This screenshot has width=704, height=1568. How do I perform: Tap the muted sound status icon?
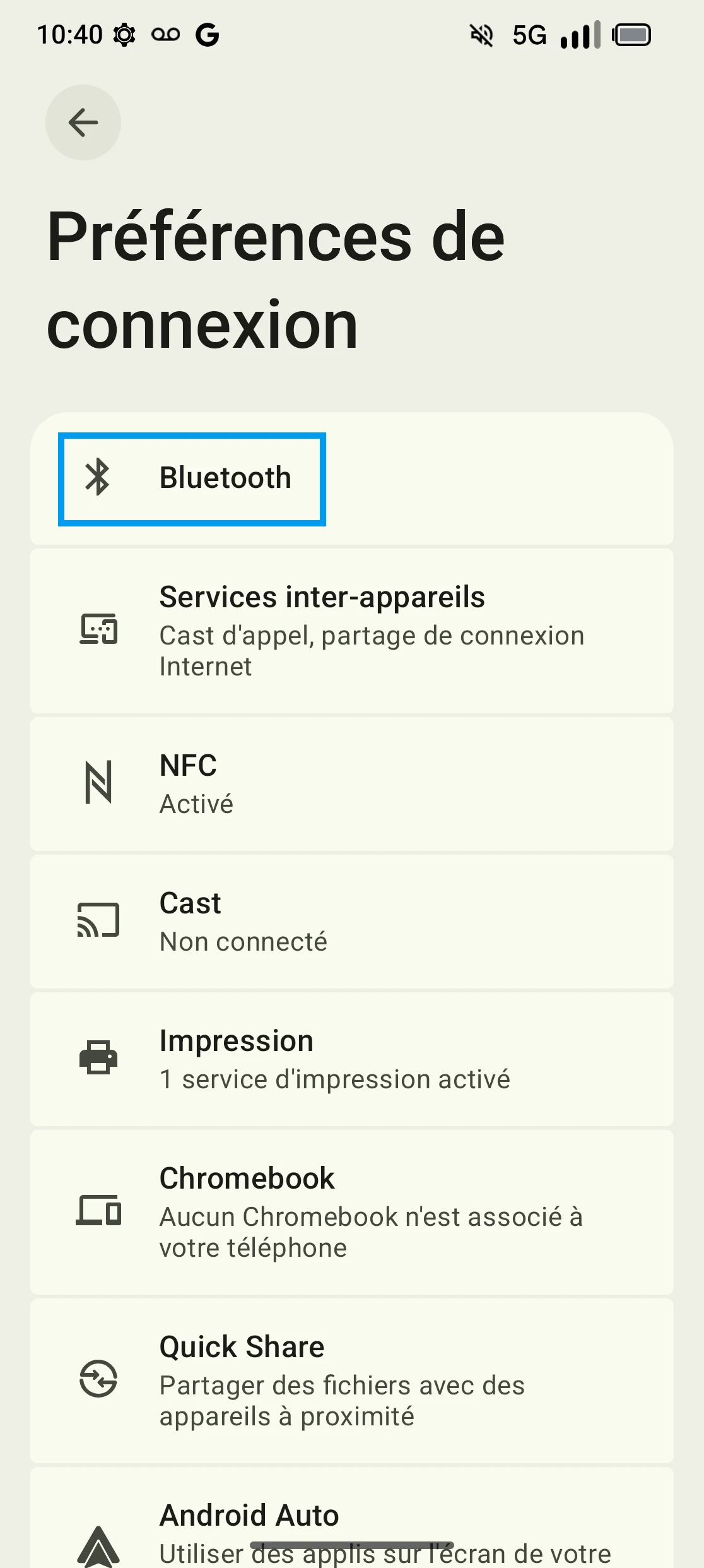(482, 35)
